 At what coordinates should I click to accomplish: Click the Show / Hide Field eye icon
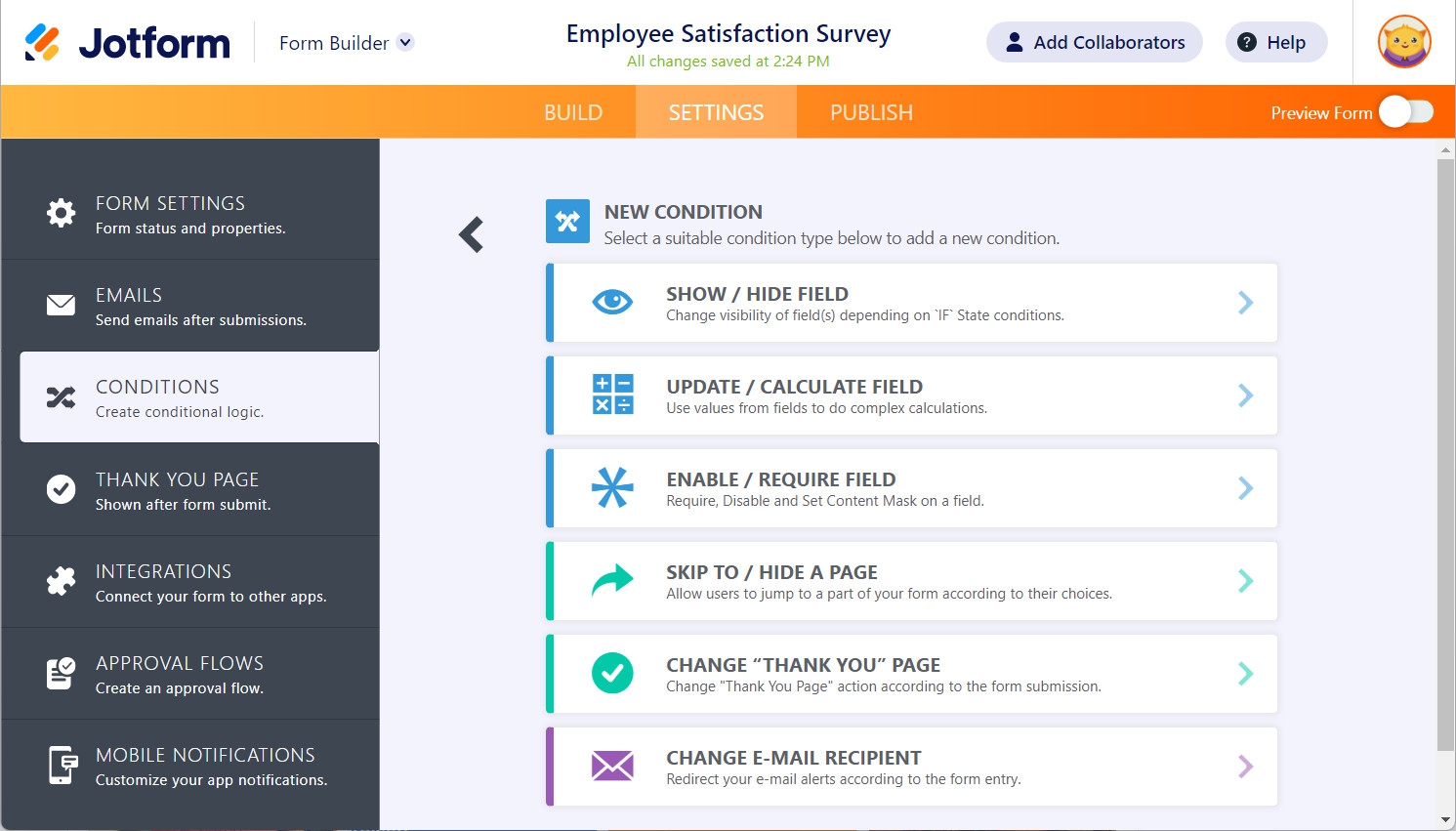pos(612,302)
